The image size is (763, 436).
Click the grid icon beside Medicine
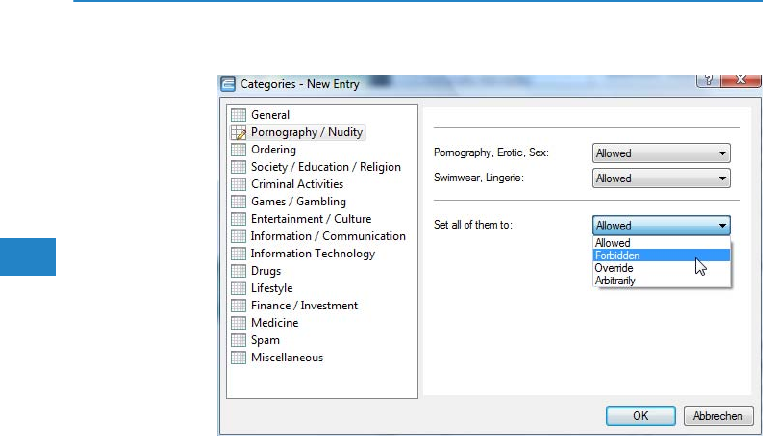pyautogui.click(x=238, y=323)
